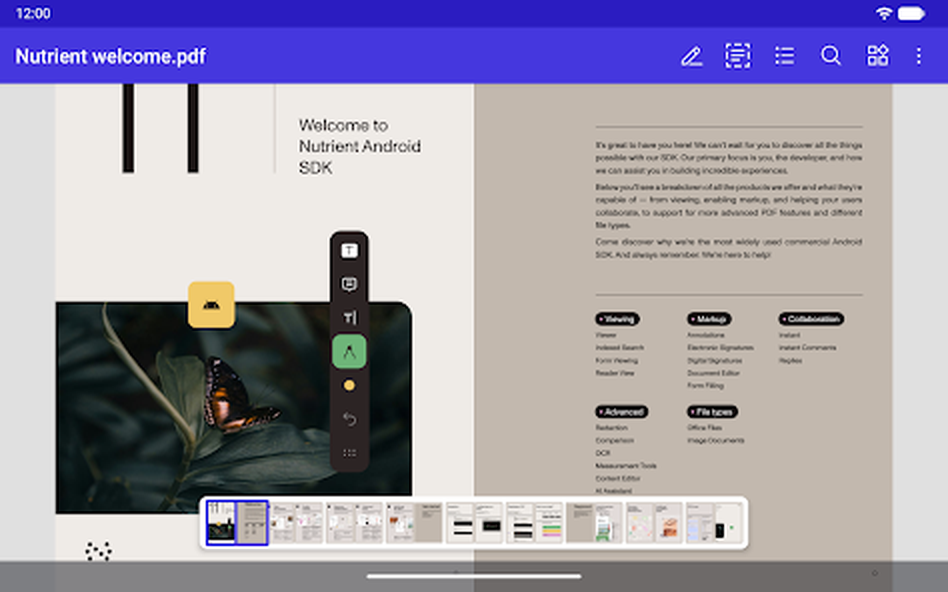This screenshot has height=592, width=948.
Task: Tap the Digital Signatures entry
Action: click(x=715, y=360)
